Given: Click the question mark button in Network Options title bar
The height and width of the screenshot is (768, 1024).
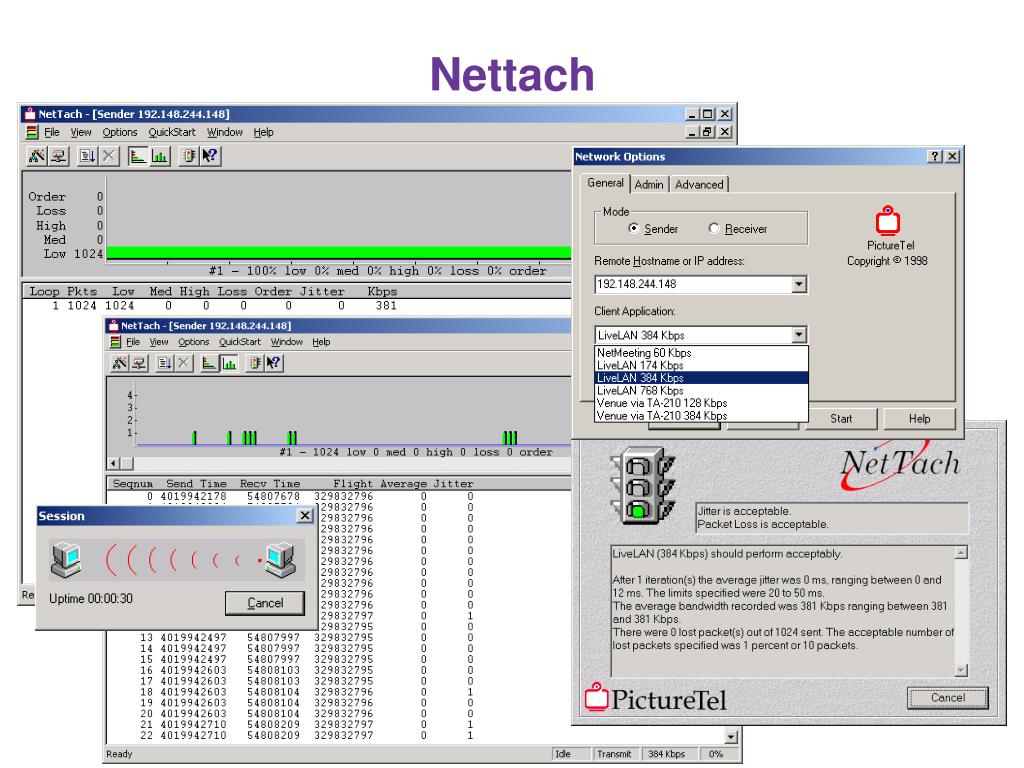Looking at the screenshot, I should click(935, 157).
